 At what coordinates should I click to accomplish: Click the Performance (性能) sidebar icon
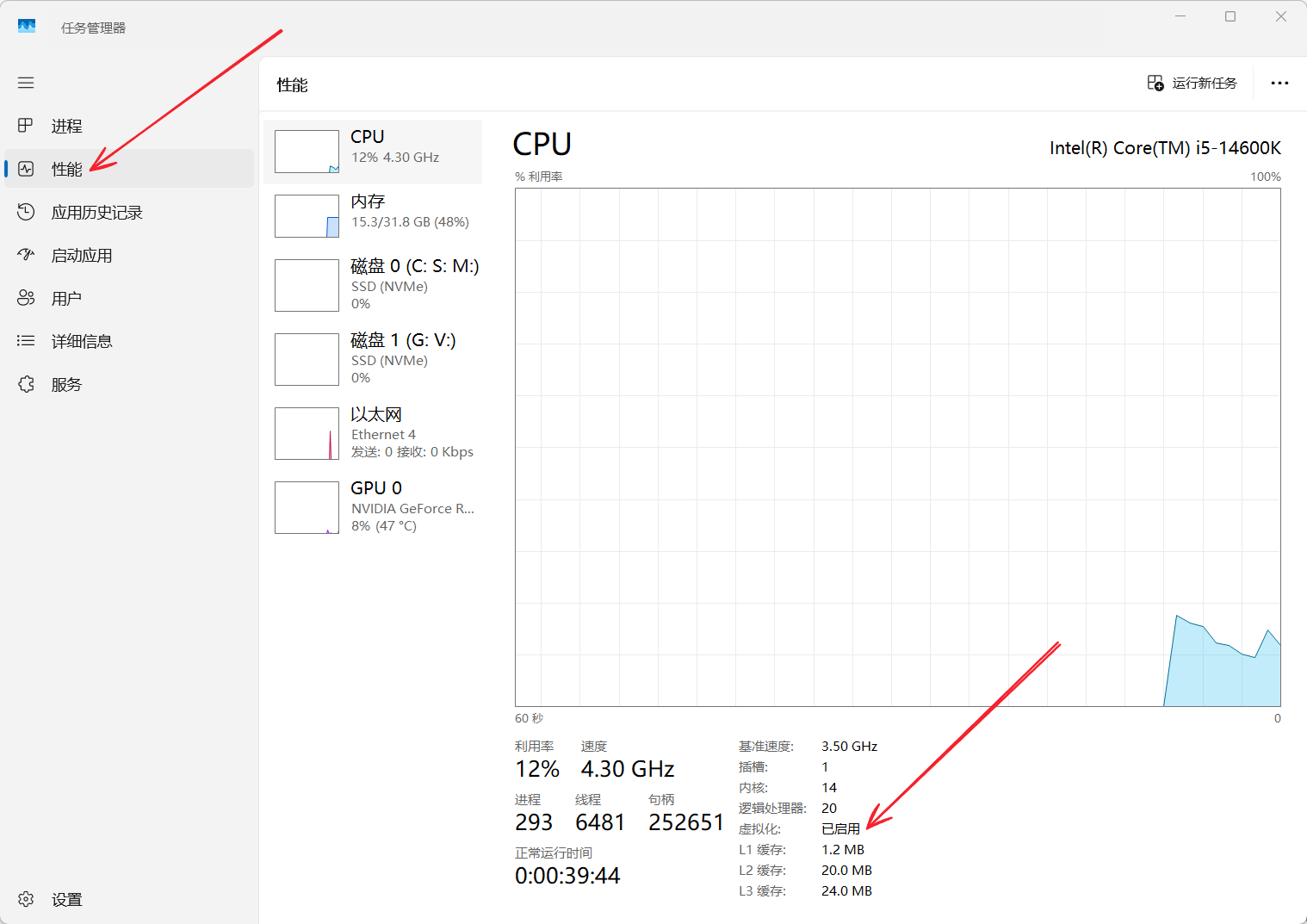pos(26,169)
